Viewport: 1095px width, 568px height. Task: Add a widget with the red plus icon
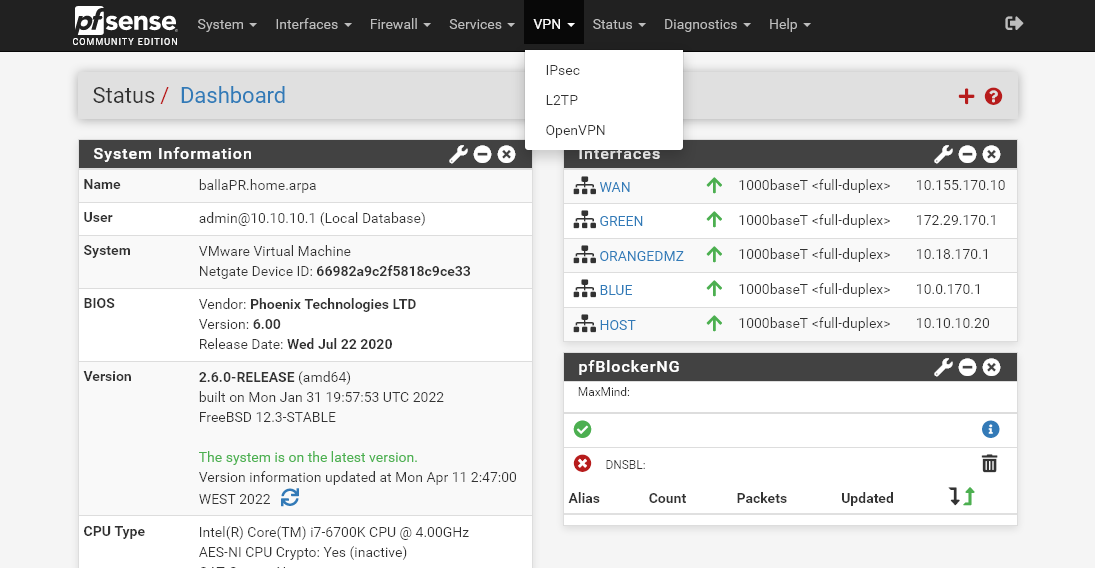[x=966, y=96]
